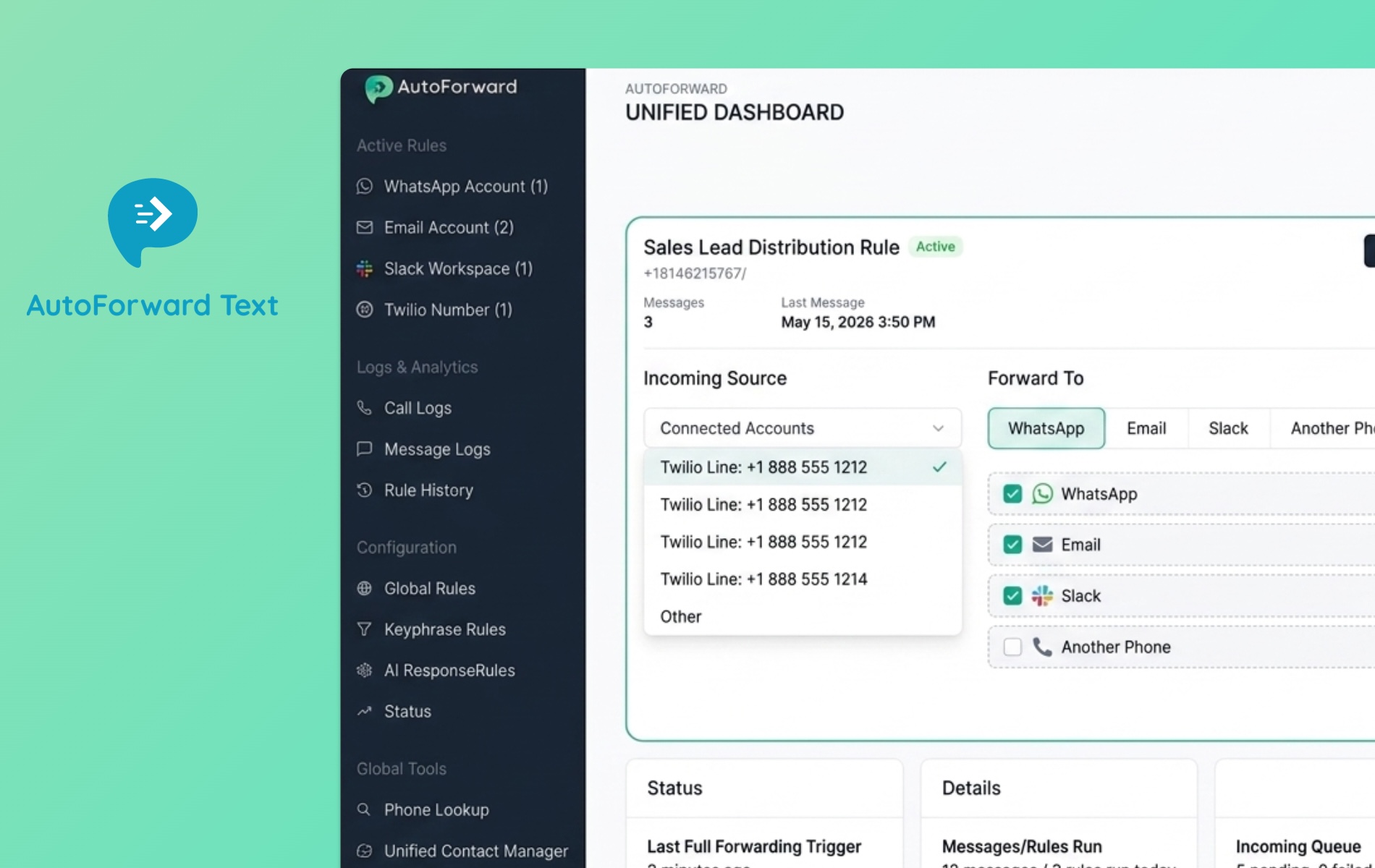Click the Unified Contact Manager icon
Image resolution: width=1375 pixels, height=868 pixels.
tap(365, 851)
